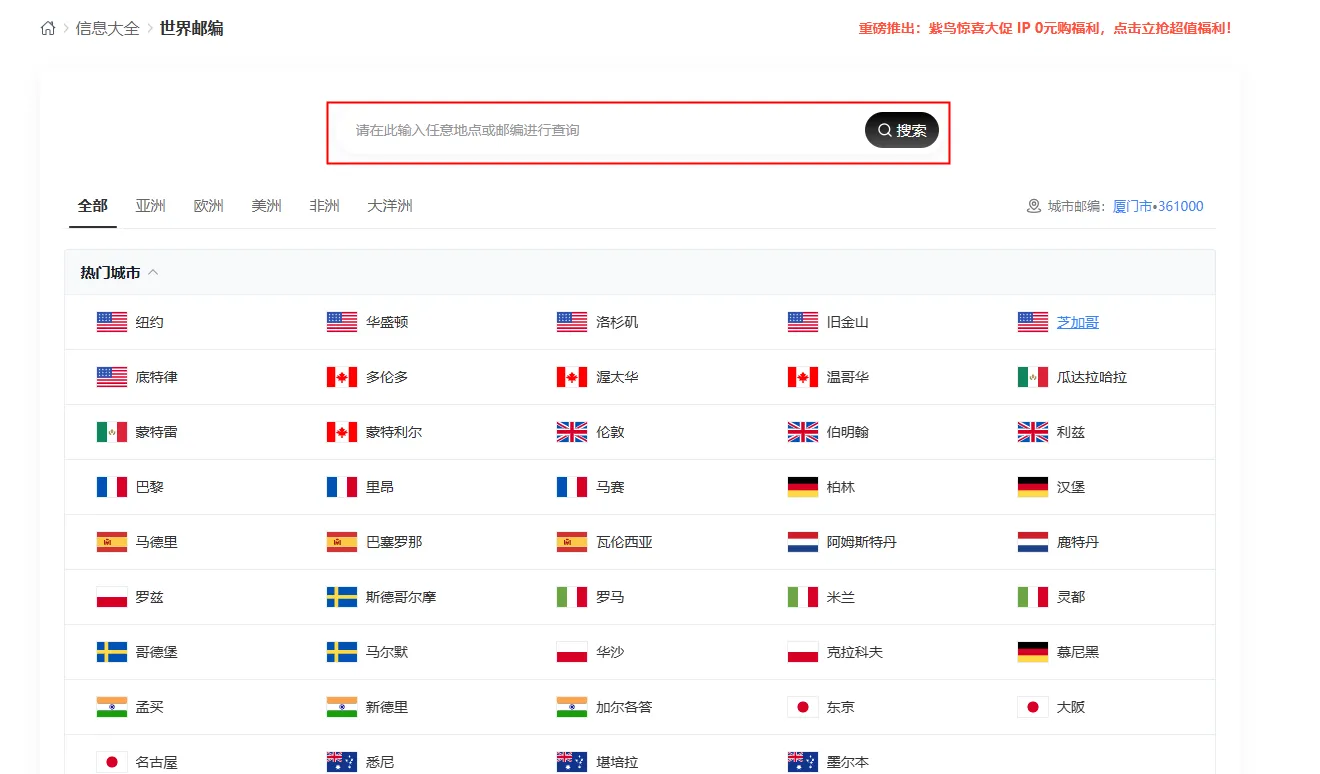1320x774 pixels.
Task: Click the Indian flag next to 孟买
Action: (x=112, y=707)
